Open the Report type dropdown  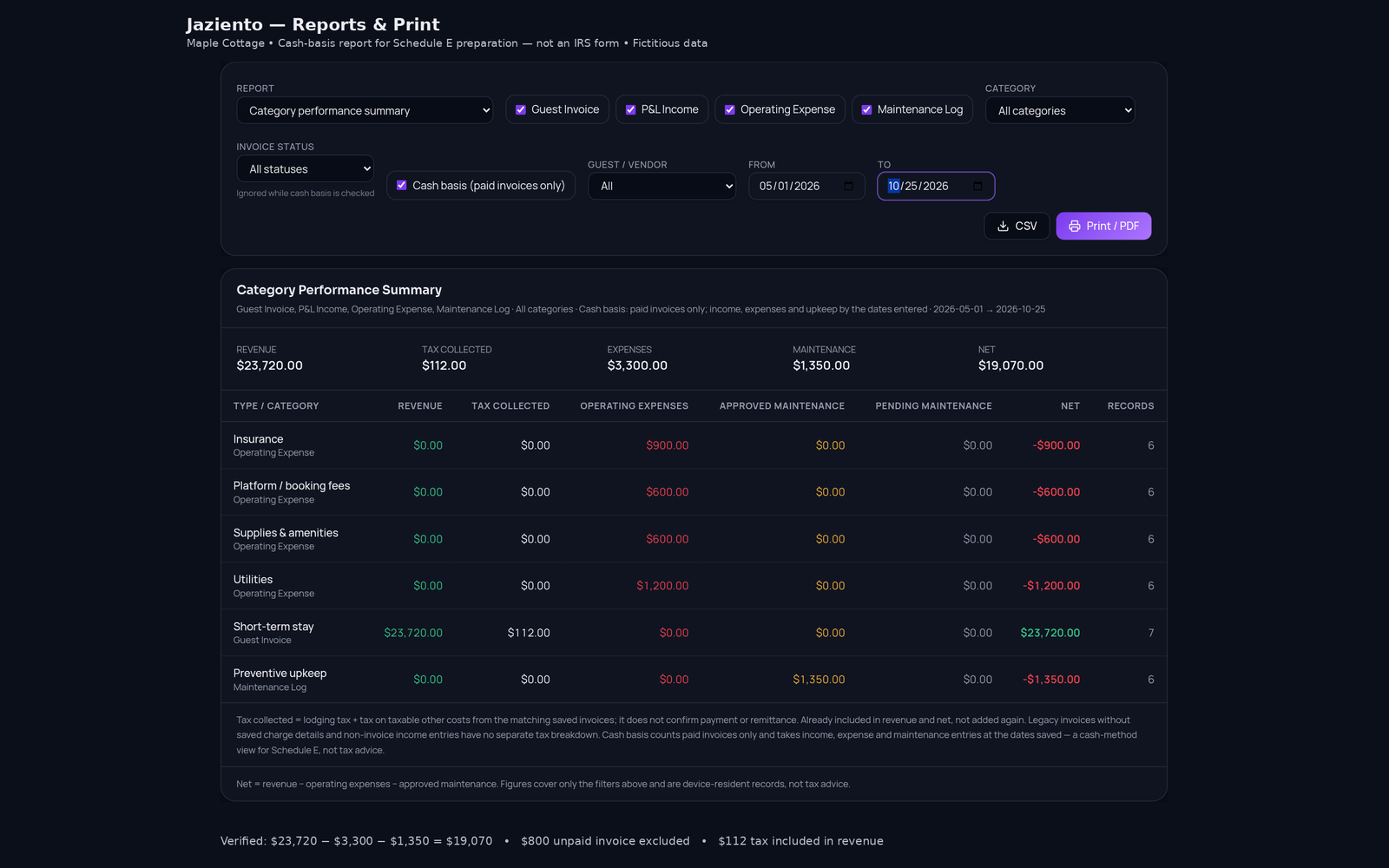365,110
